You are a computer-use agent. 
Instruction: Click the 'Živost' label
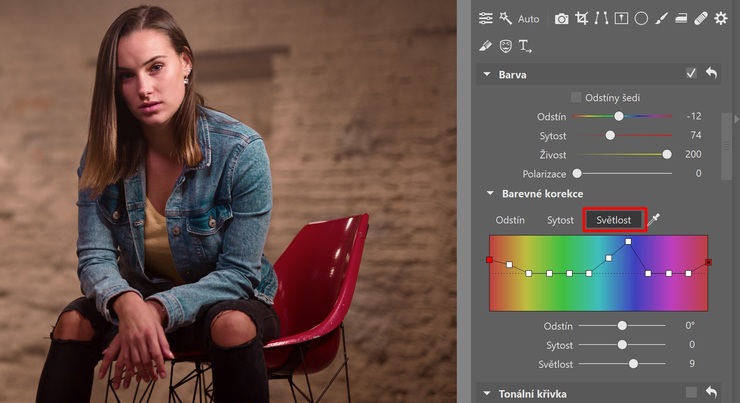tap(553, 155)
